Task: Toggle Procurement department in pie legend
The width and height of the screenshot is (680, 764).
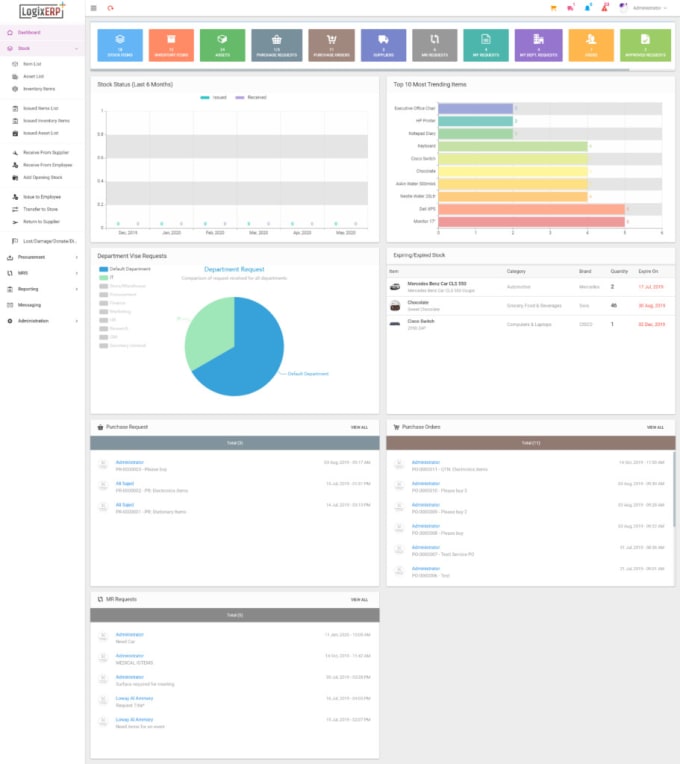Action: (118, 294)
